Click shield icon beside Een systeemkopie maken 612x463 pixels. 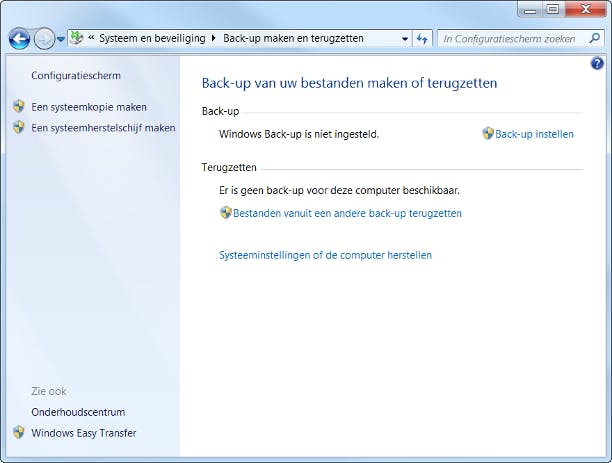(19, 106)
